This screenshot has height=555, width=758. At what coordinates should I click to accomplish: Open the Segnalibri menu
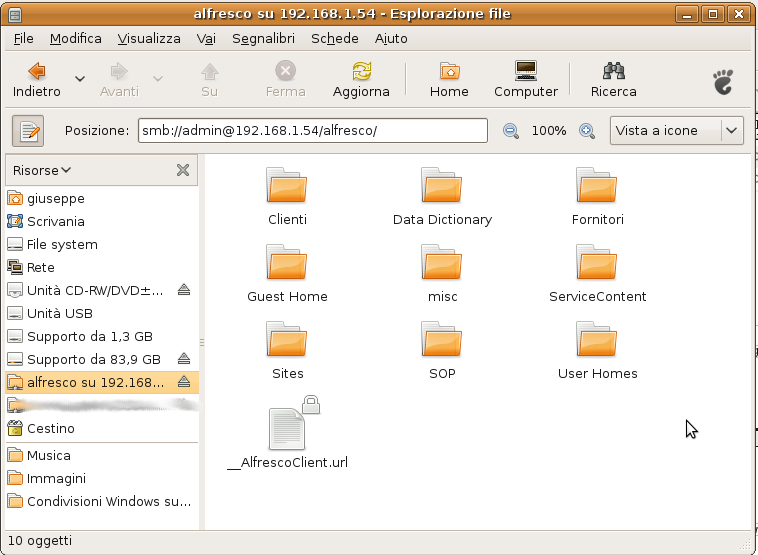[x=263, y=39]
